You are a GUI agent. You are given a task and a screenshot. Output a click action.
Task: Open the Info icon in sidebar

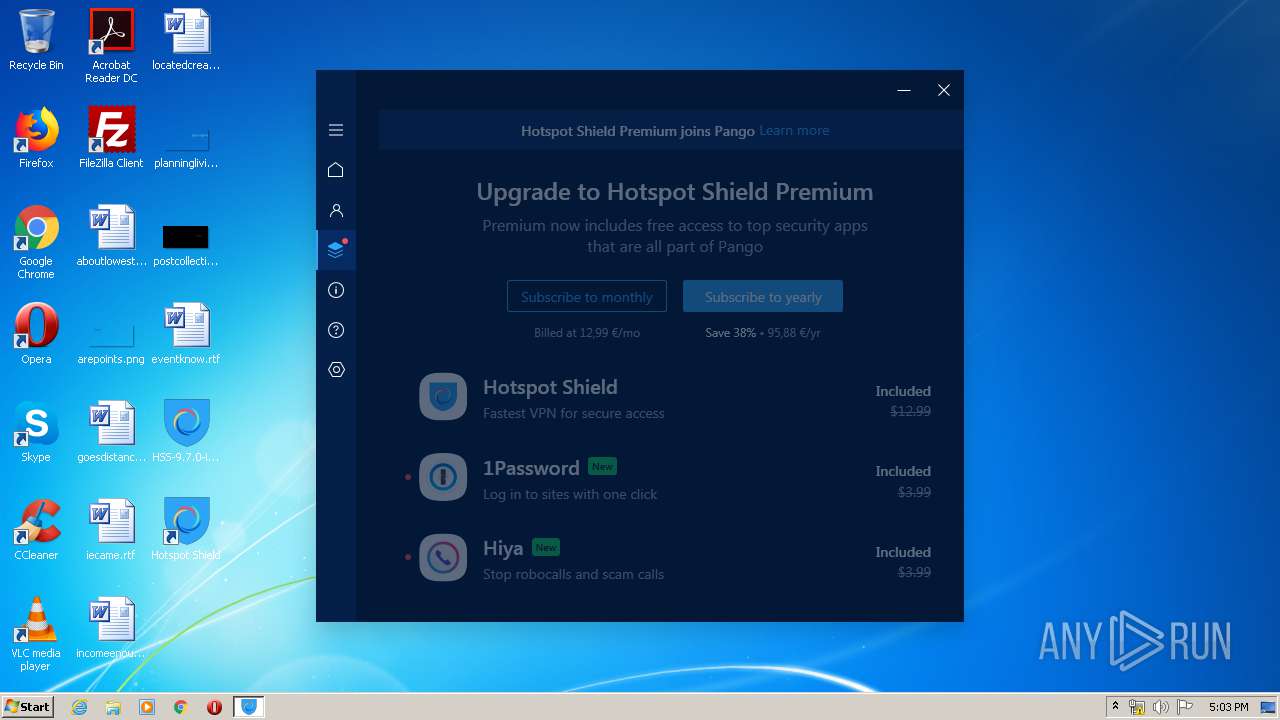pos(336,290)
